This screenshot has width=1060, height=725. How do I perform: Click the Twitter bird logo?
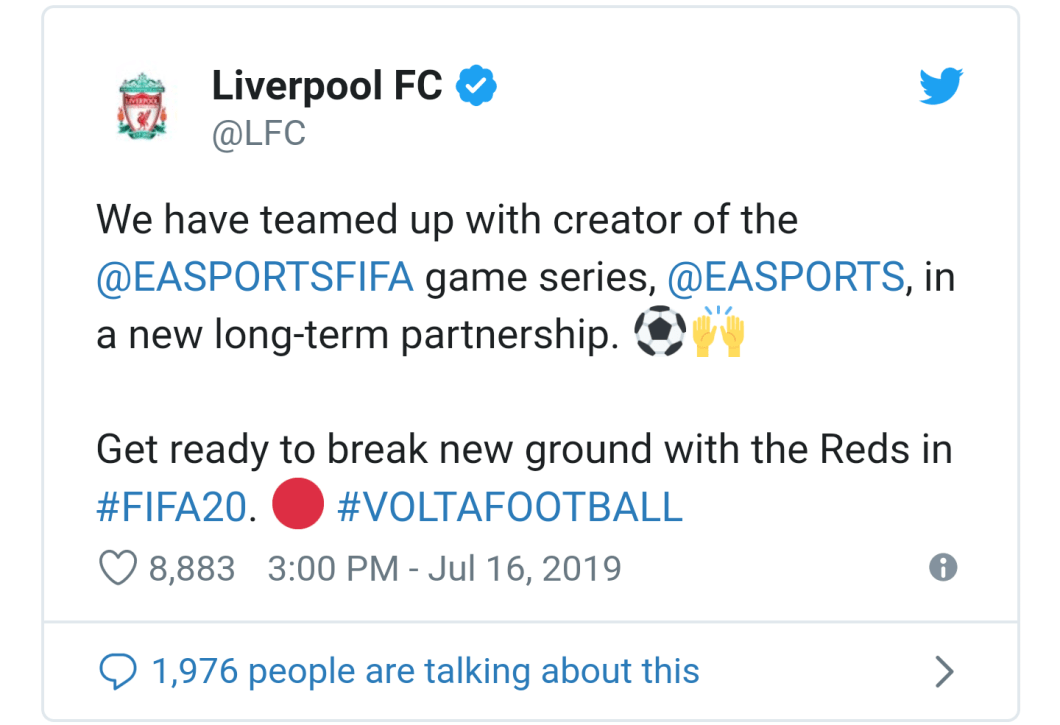click(x=940, y=88)
